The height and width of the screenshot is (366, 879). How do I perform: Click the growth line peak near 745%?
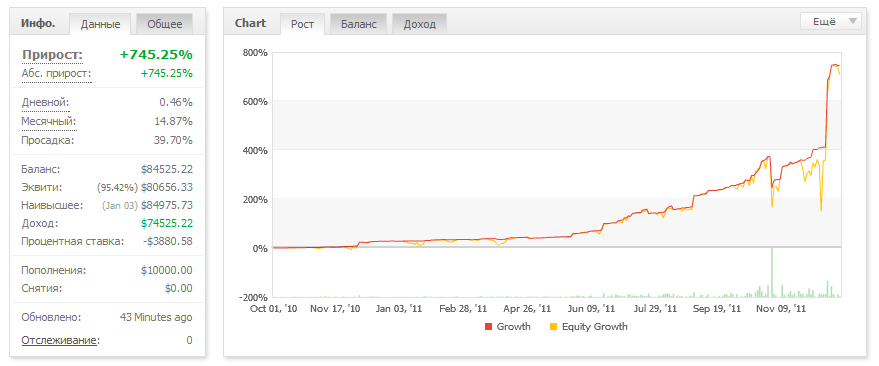coord(834,65)
